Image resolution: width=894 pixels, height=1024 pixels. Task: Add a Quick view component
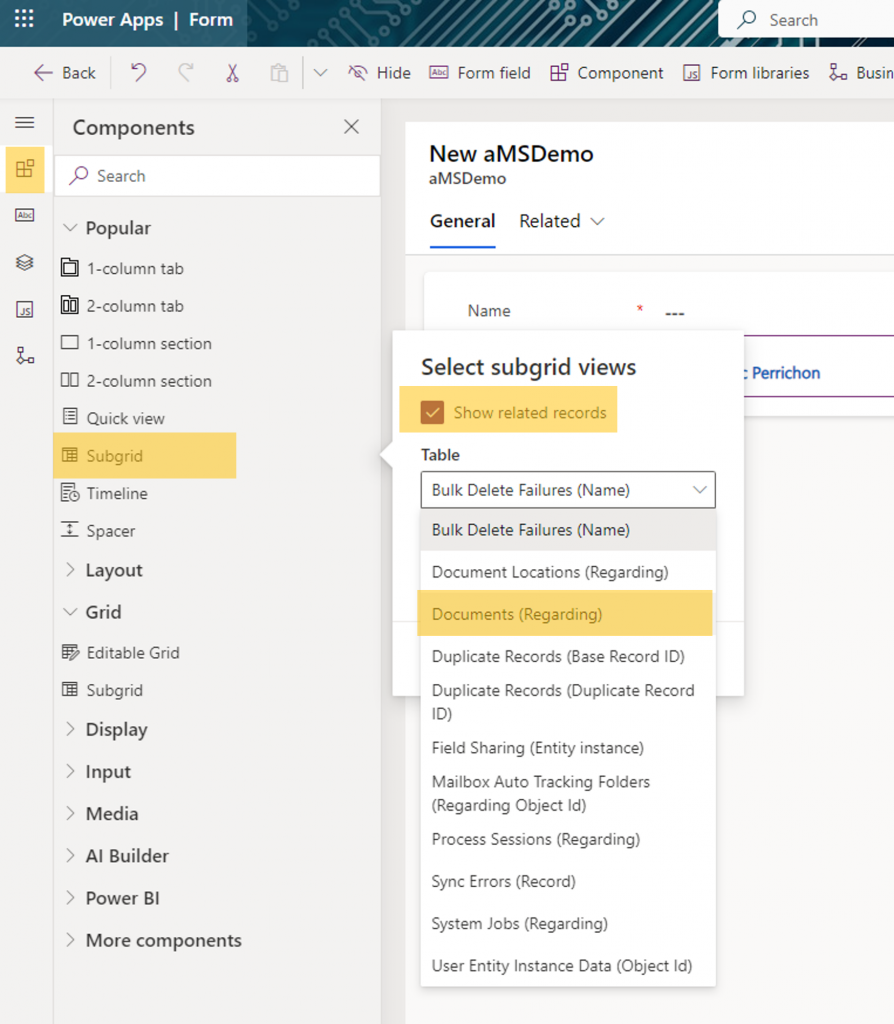click(113, 418)
